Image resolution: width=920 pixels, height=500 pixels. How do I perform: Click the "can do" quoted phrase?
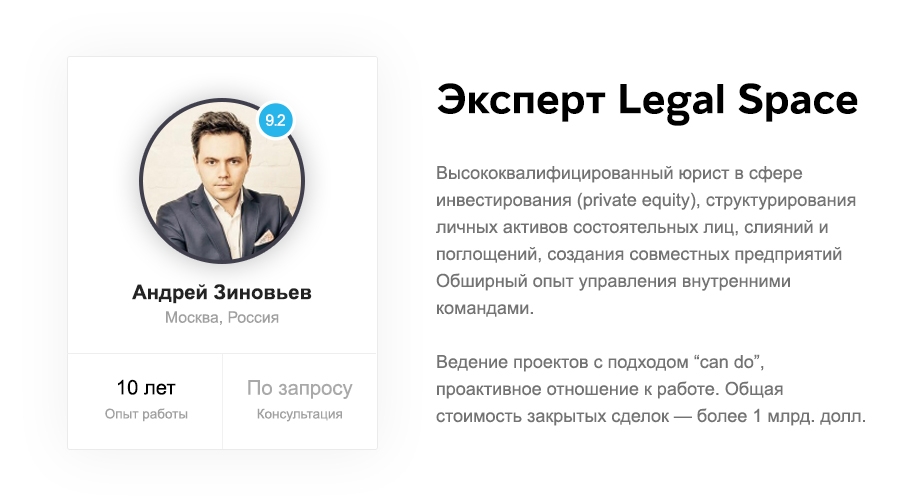click(x=727, y=362)
